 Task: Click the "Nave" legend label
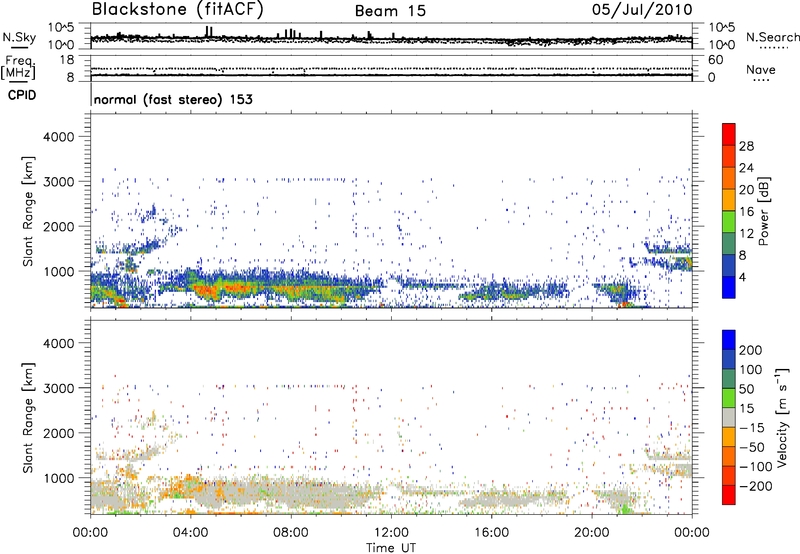[761, 70]
